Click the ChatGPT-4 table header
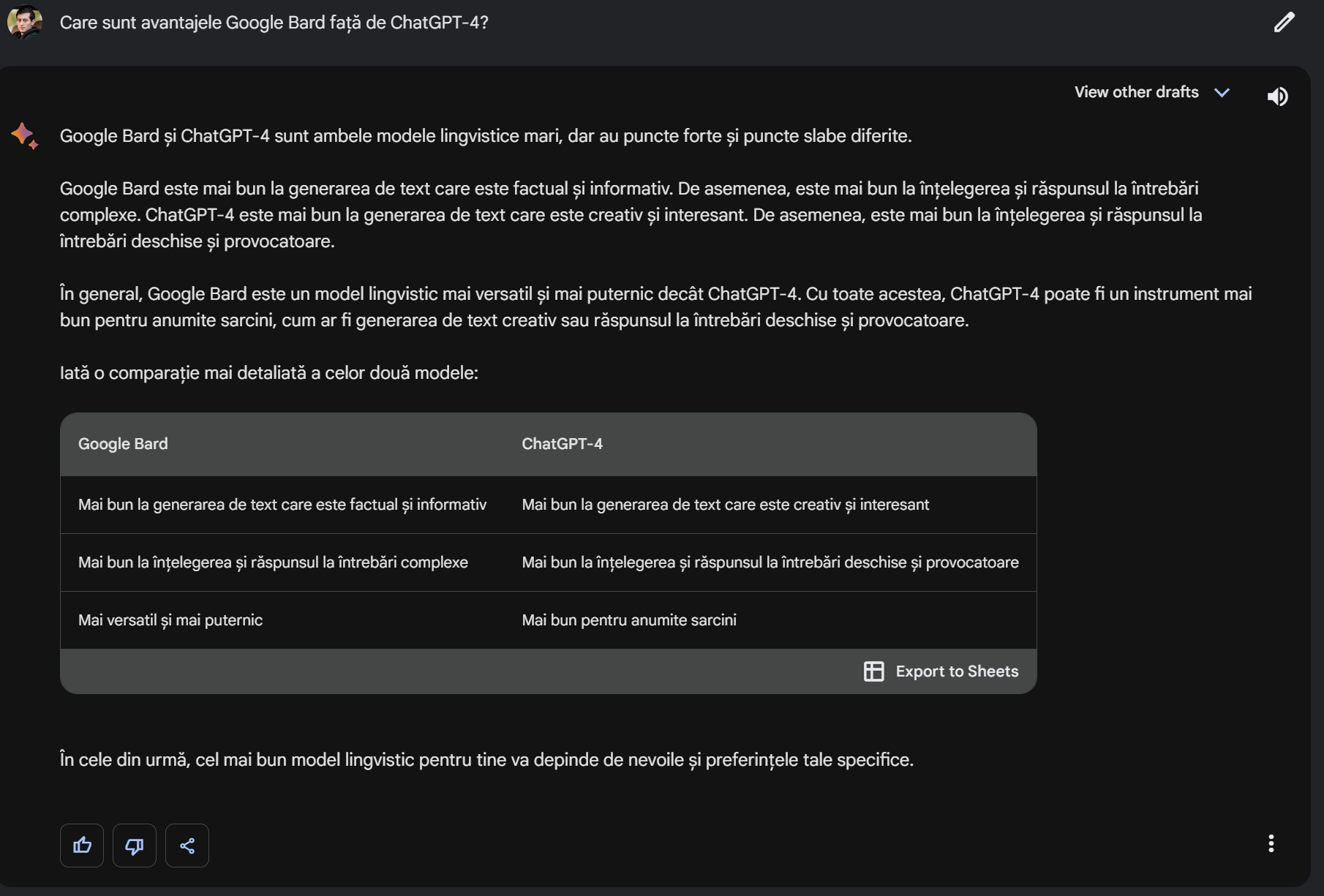 tap(562, 444)
